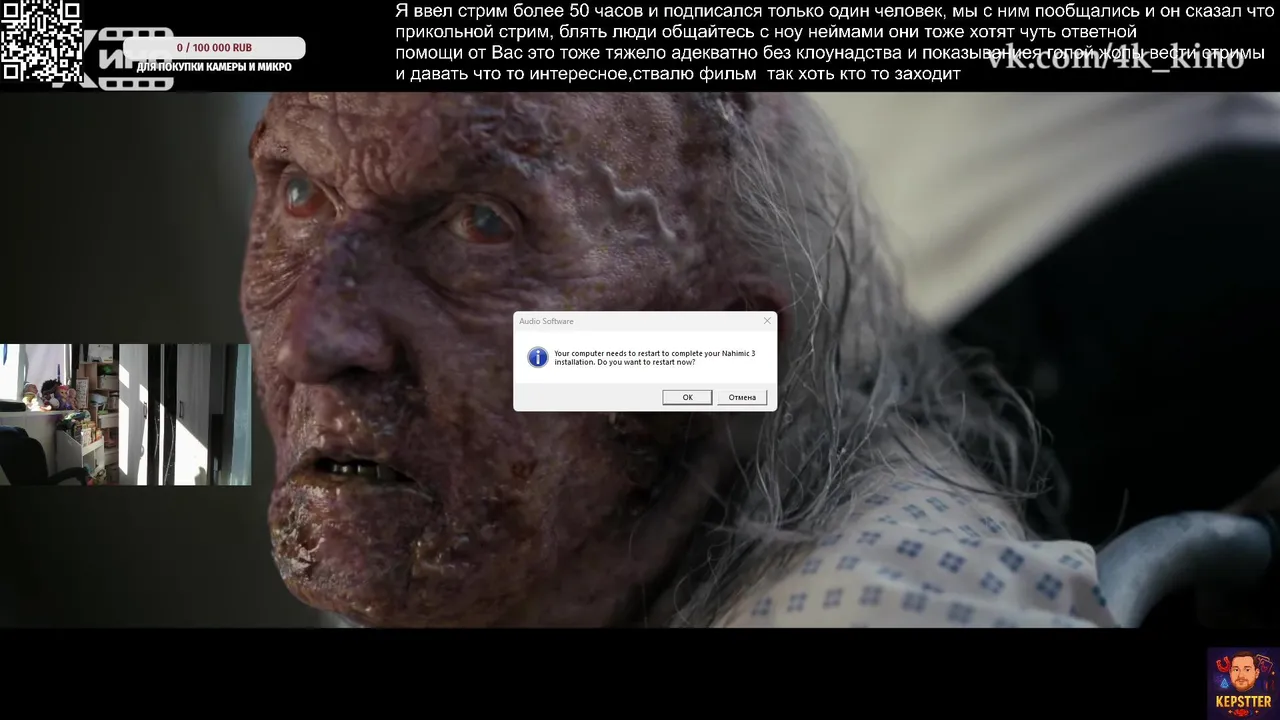Click the 'Your computer needs to restart' message

tap(655, 357)
